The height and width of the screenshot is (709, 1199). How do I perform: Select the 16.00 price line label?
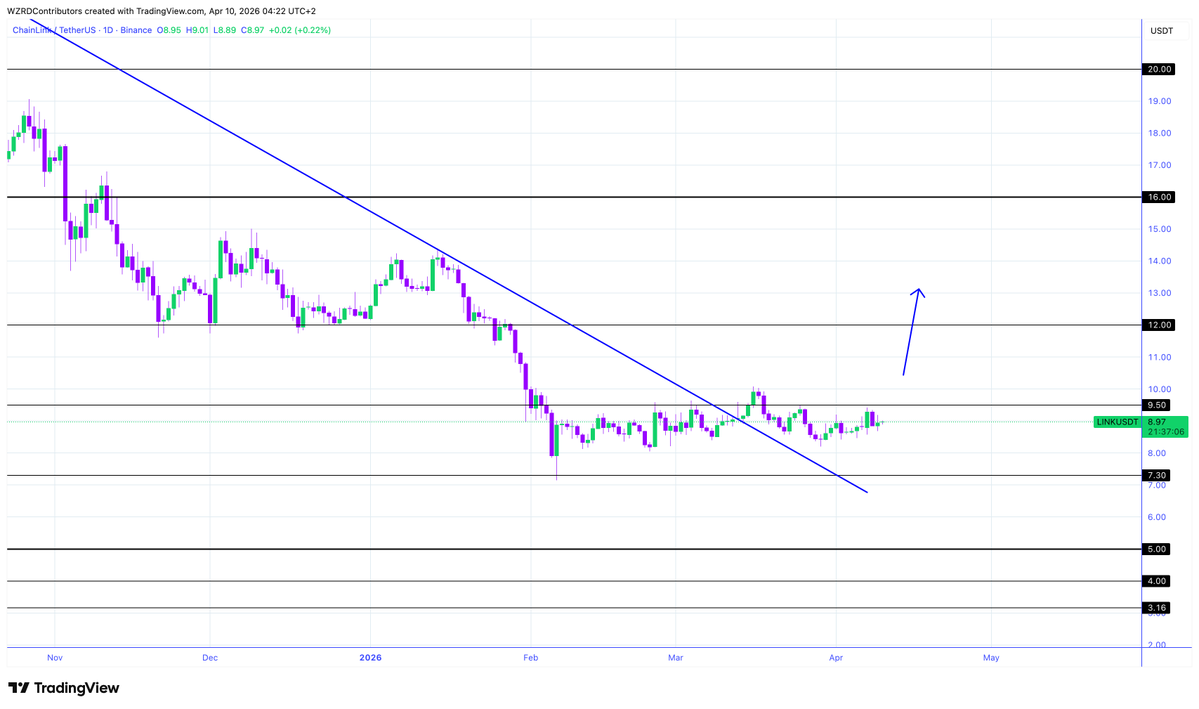[x=1158, y=197]
